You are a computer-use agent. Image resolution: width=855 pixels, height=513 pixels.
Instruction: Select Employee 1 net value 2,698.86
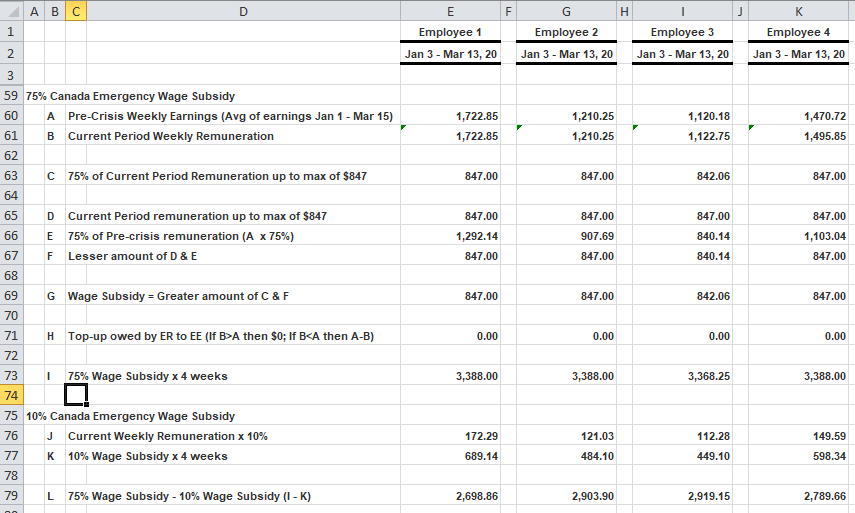point(450,496)
